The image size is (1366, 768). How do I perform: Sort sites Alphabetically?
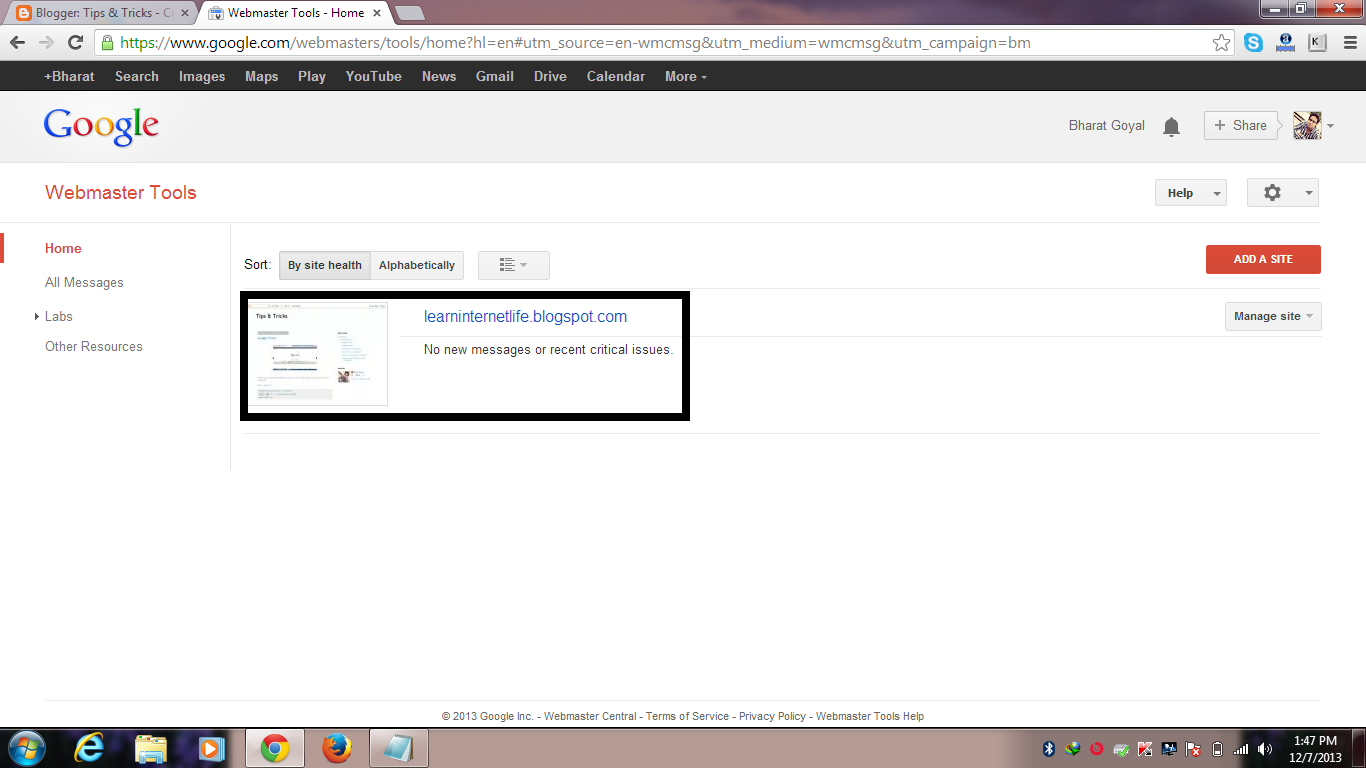click(x=417, y=265)
